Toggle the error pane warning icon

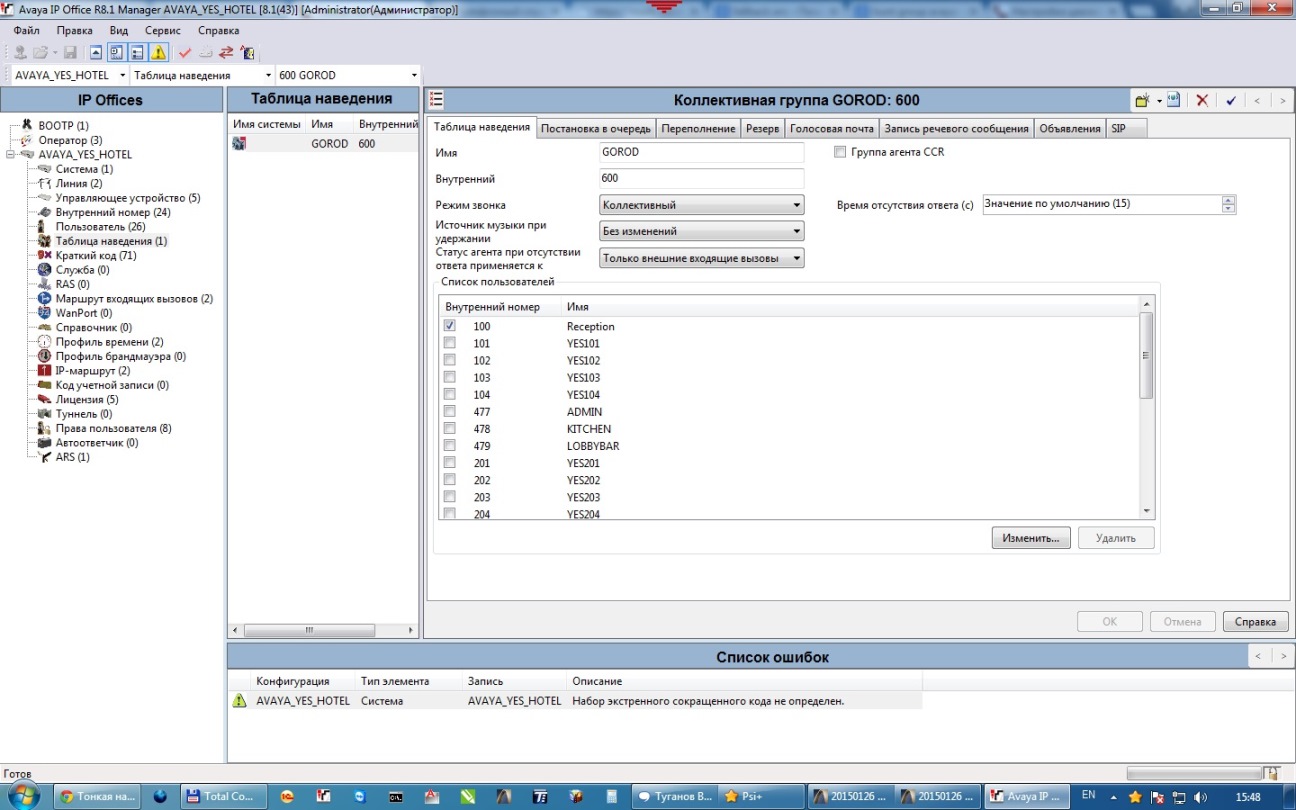click(158, 52)
